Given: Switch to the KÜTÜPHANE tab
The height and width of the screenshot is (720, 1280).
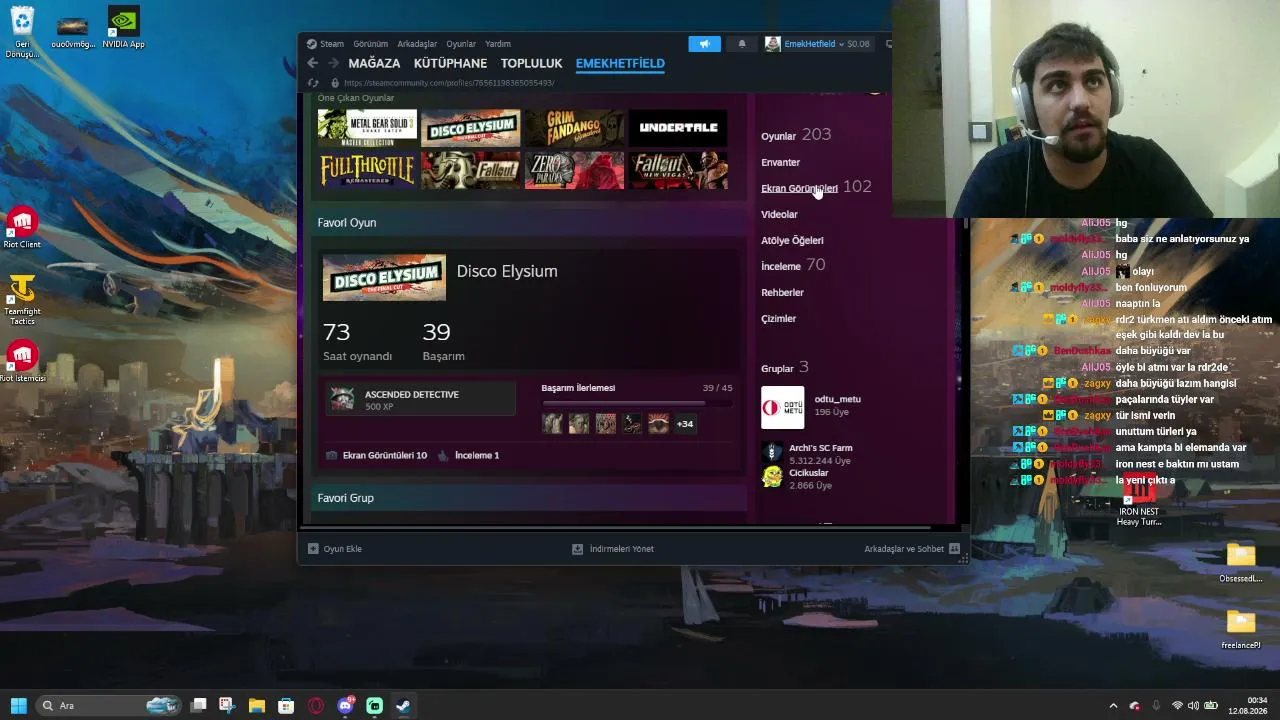Looking at the screenshot, I should click(x=450, y=63).
